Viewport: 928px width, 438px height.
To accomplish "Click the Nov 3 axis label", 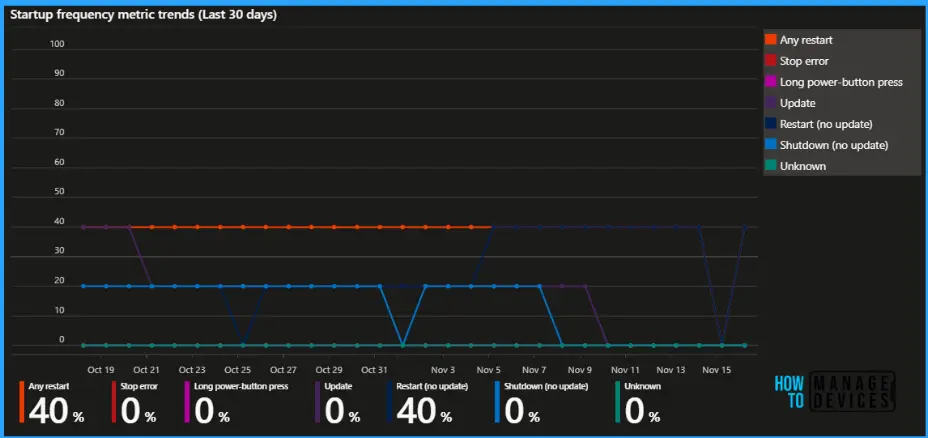I will pyautogui.click(x=443, y=370).
